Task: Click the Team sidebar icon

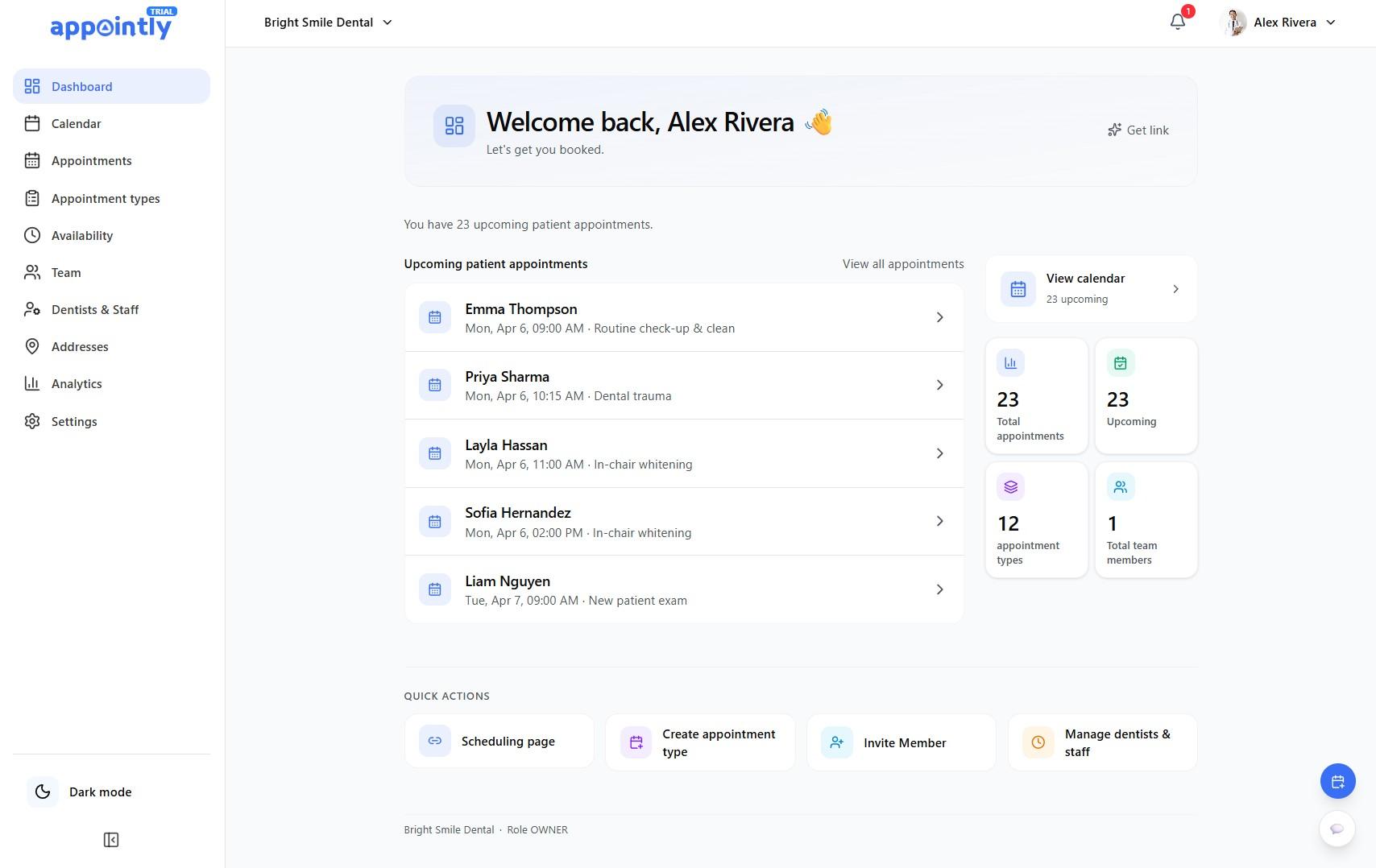Action: click(x=32, y=272)
